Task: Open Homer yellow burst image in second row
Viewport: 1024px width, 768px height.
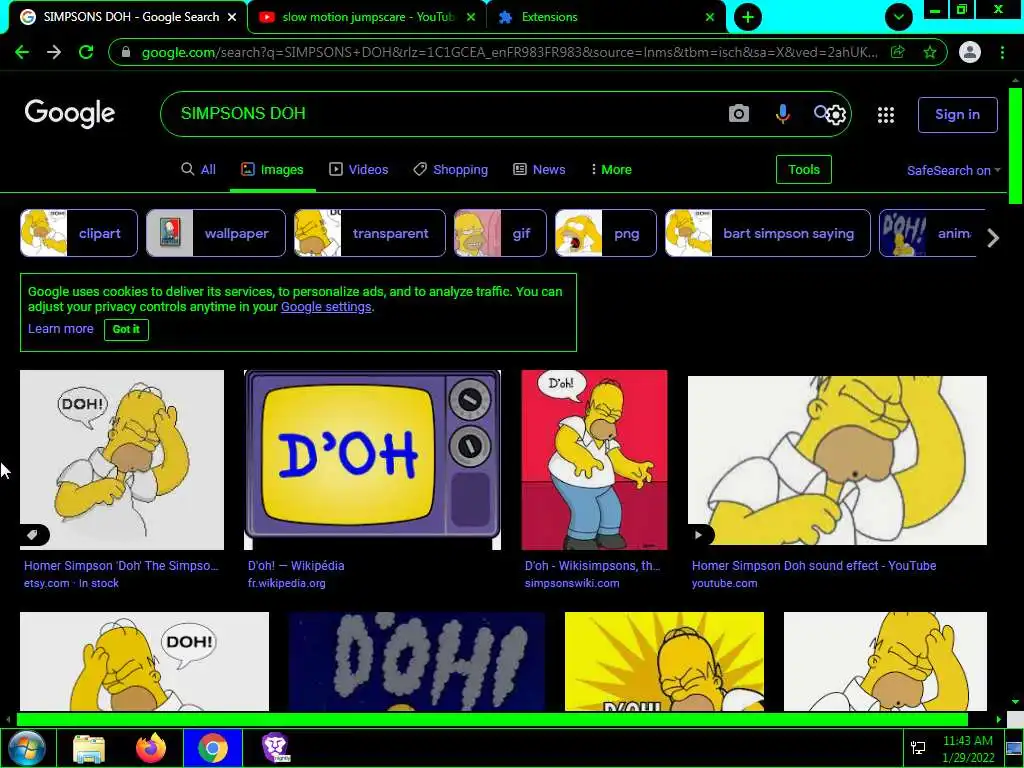Action: 664,661
